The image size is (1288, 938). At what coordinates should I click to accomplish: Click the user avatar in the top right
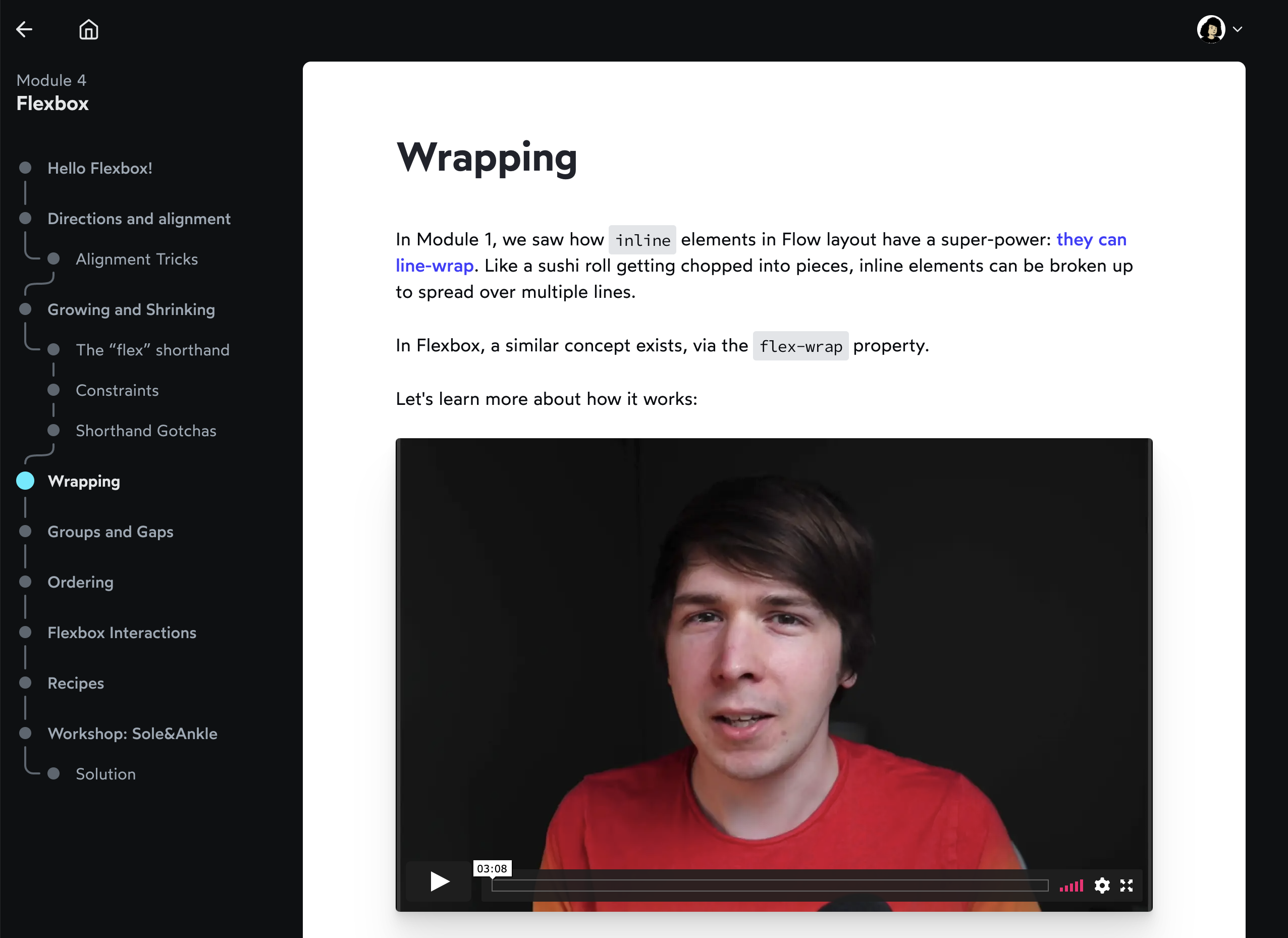[x=1212, y=28]
